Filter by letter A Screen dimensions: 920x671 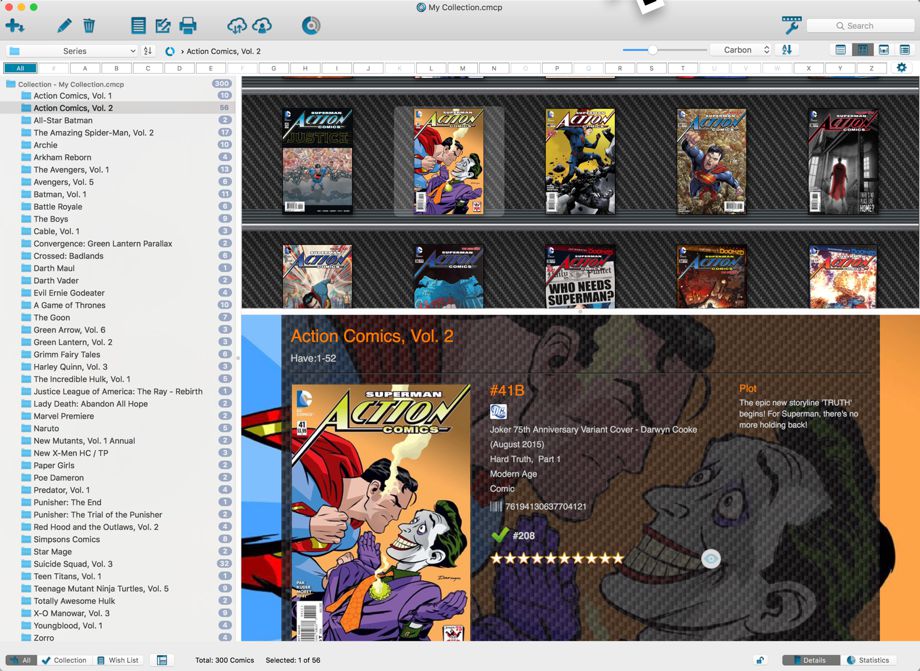[x=85, y=68]
